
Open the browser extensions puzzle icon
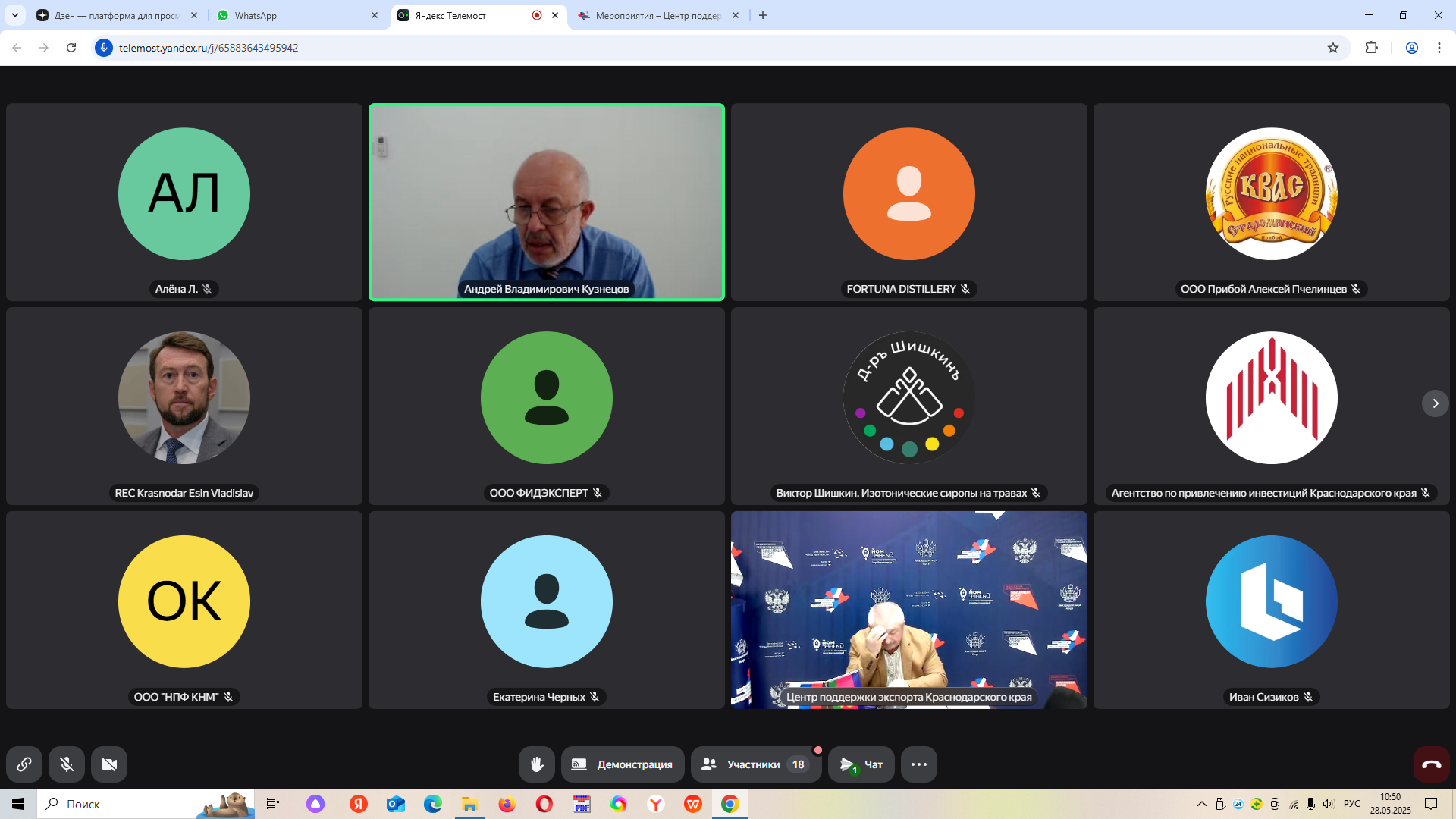(1373, 47)
